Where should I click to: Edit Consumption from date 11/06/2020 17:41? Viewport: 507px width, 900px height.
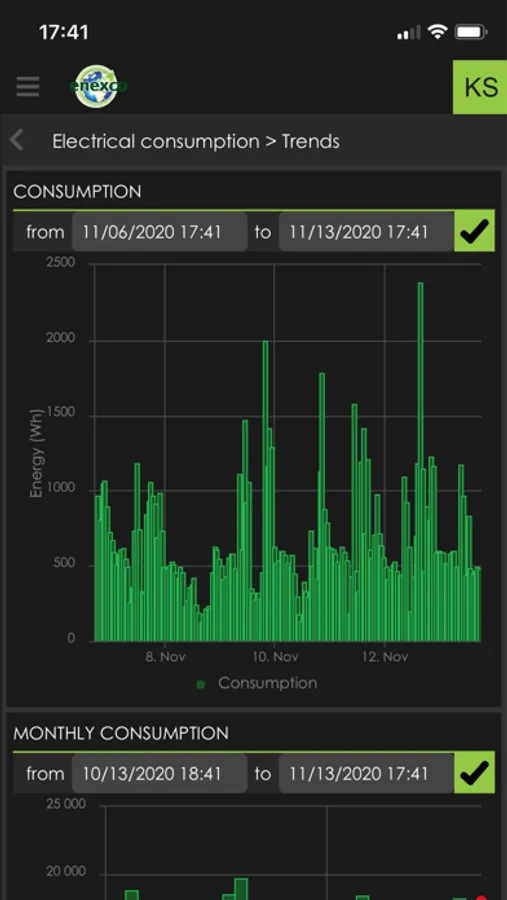[x=160, y=232]
